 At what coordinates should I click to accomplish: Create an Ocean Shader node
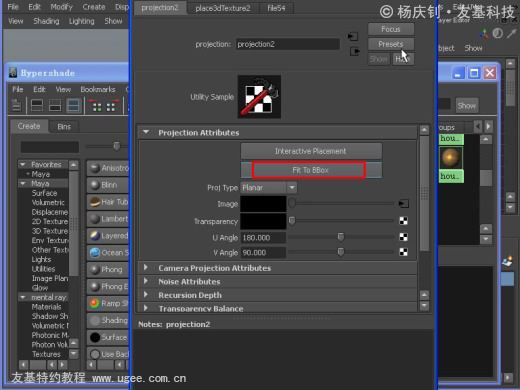point(108,253)
